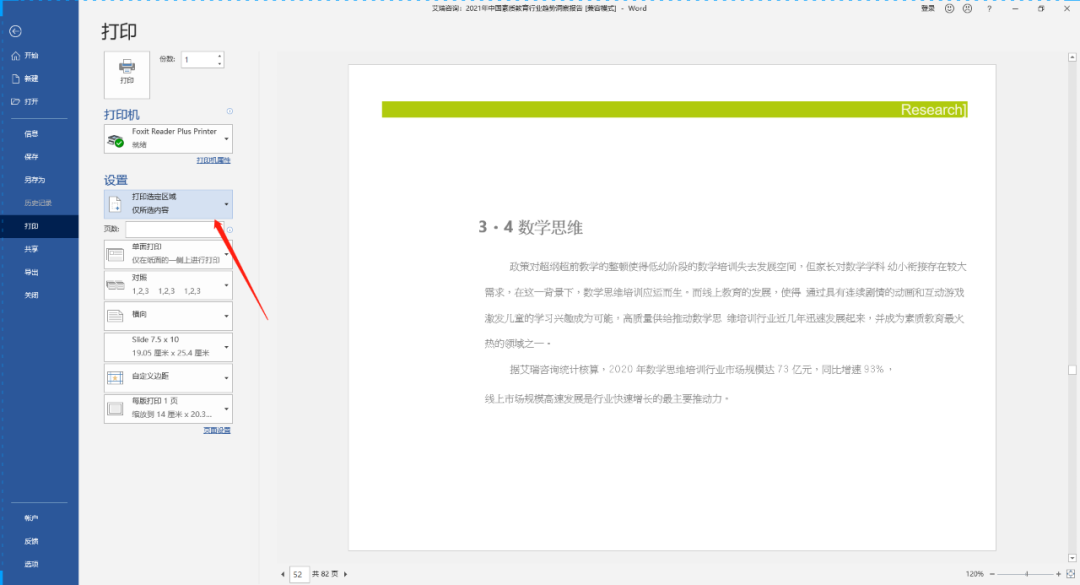Click the printer info icon beside 打印机
This screenshot has width=1080, height=585.
(229, 111)
